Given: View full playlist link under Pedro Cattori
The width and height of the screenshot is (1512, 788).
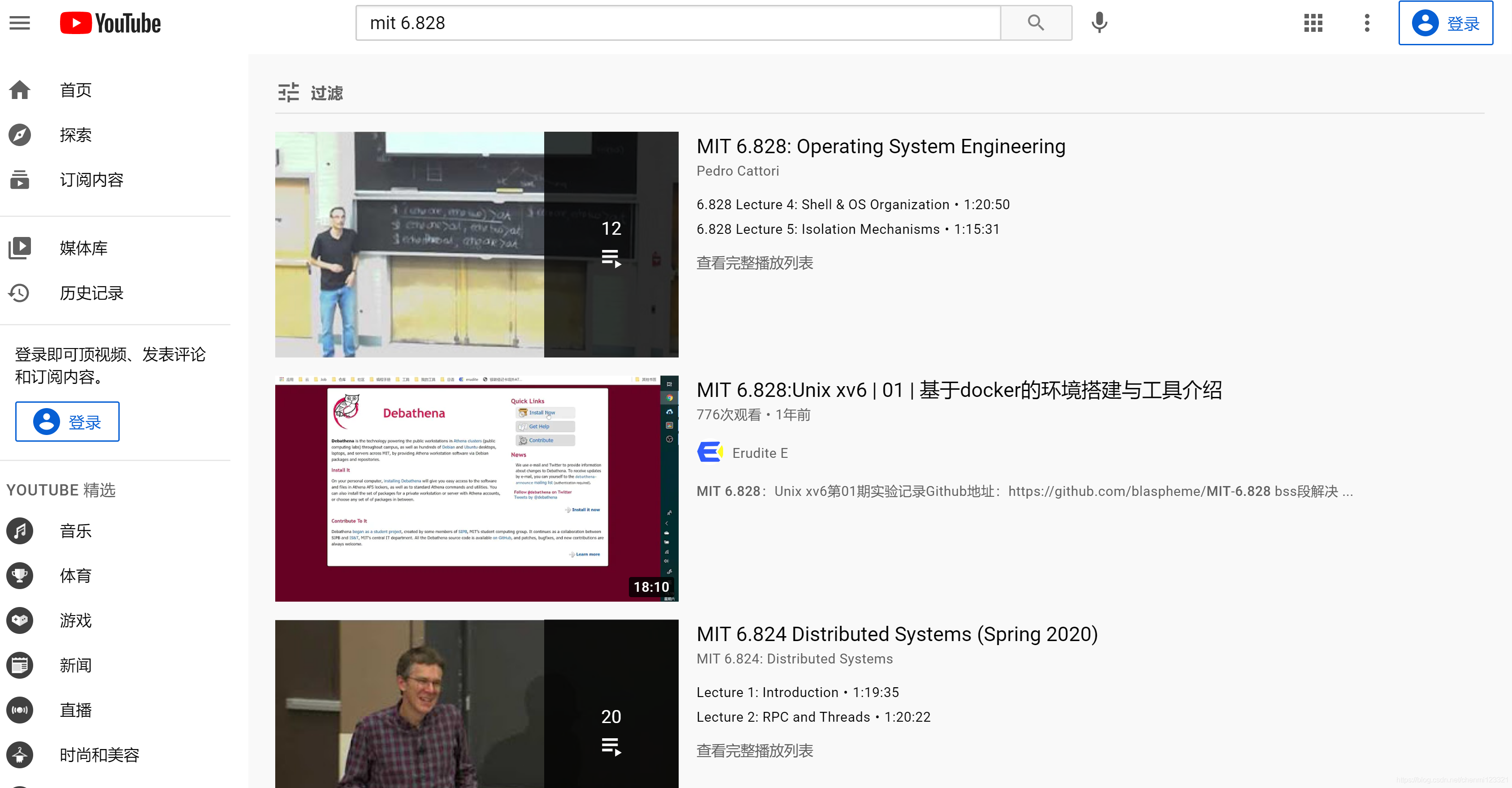Looking at the screenshot, I should click(755, 263).
